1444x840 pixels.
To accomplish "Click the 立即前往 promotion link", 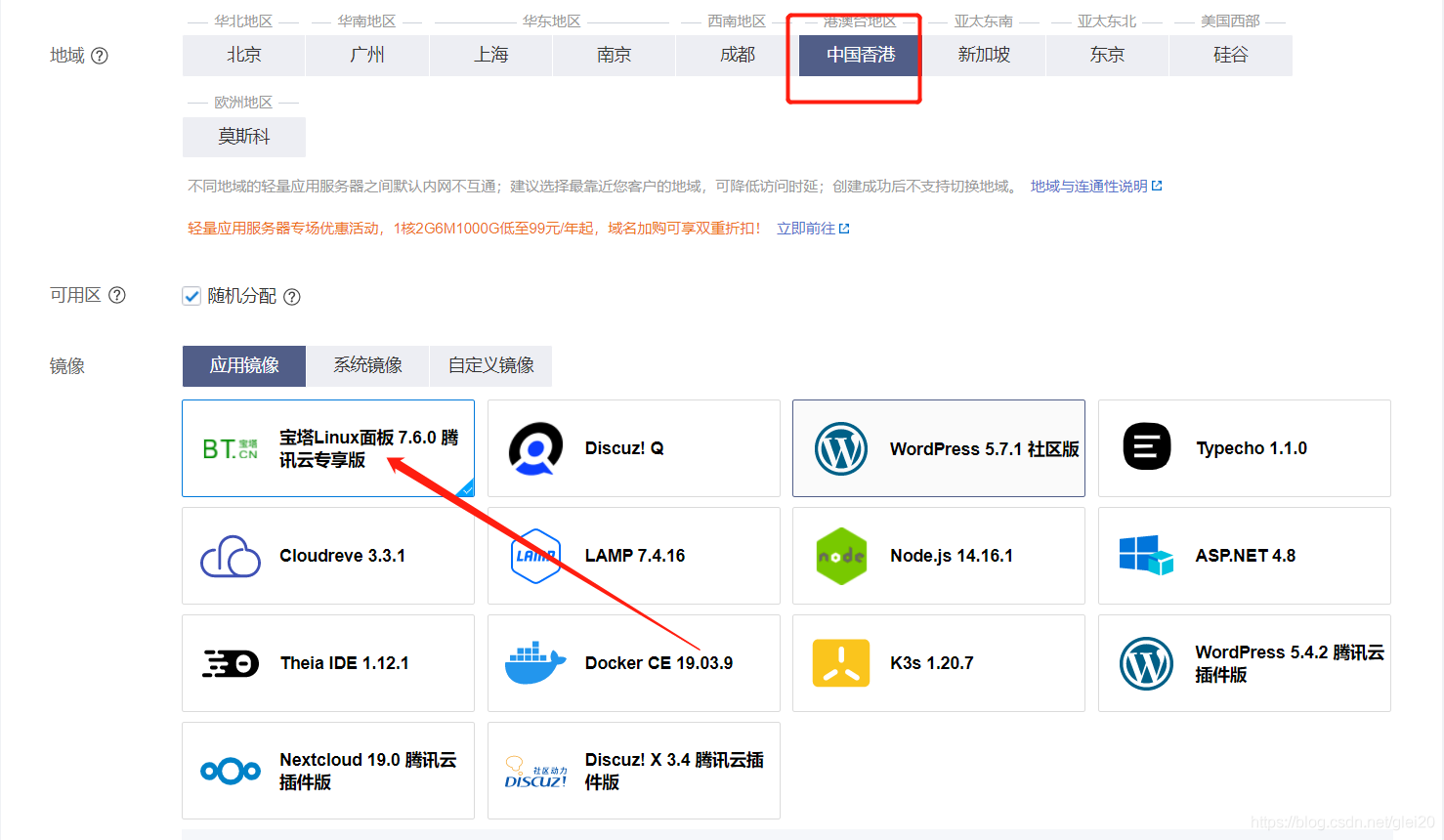I will [807, 228].
